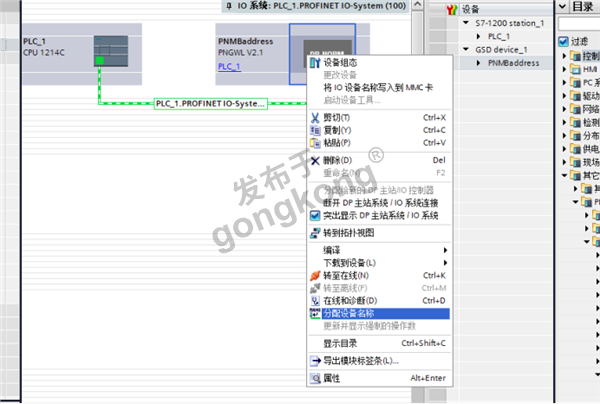
Task: Open the 下载到设备 submenu
Action: [379, 263]
